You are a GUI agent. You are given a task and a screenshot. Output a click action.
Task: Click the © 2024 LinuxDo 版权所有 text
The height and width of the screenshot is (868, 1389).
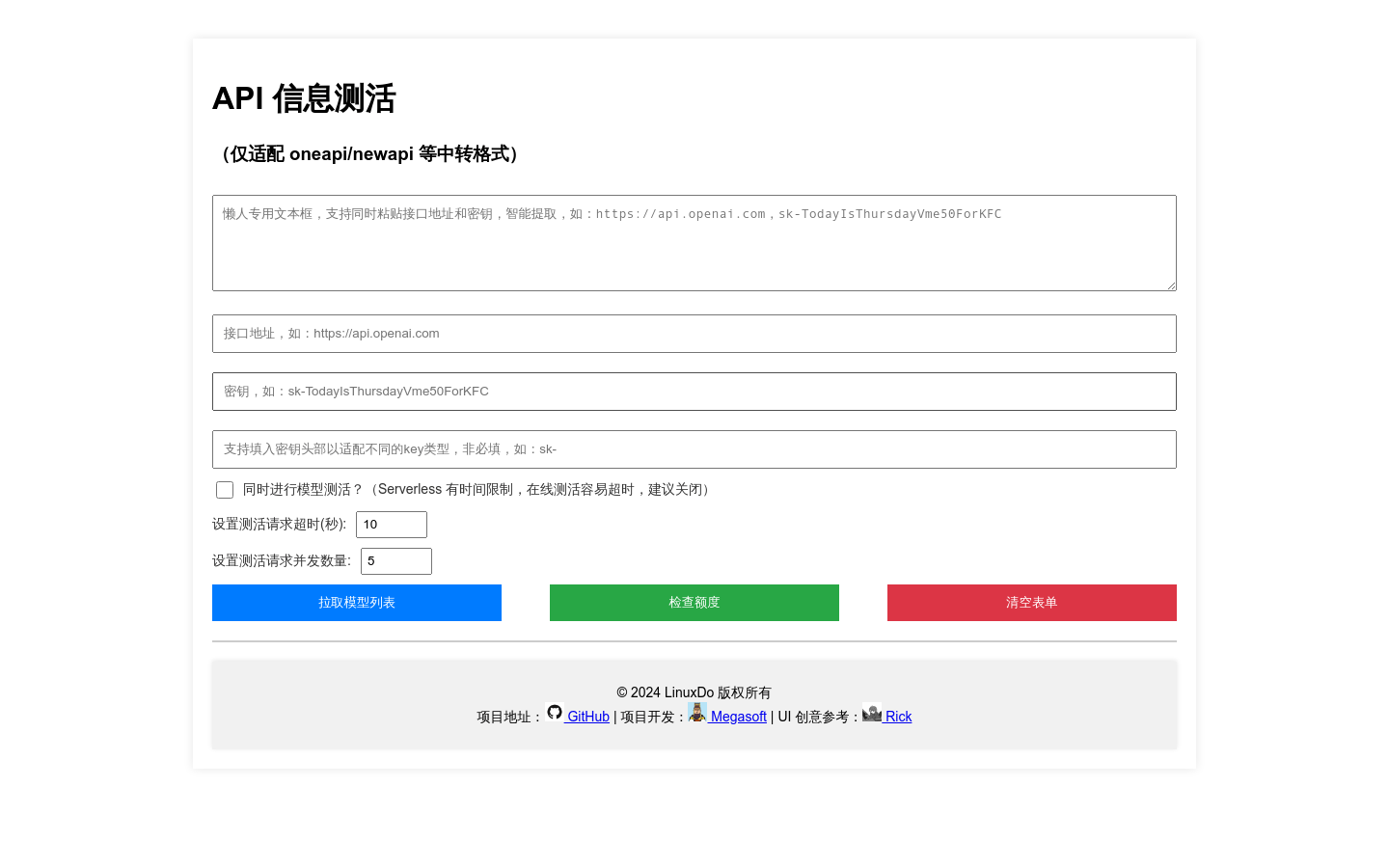tap(694, 692)
